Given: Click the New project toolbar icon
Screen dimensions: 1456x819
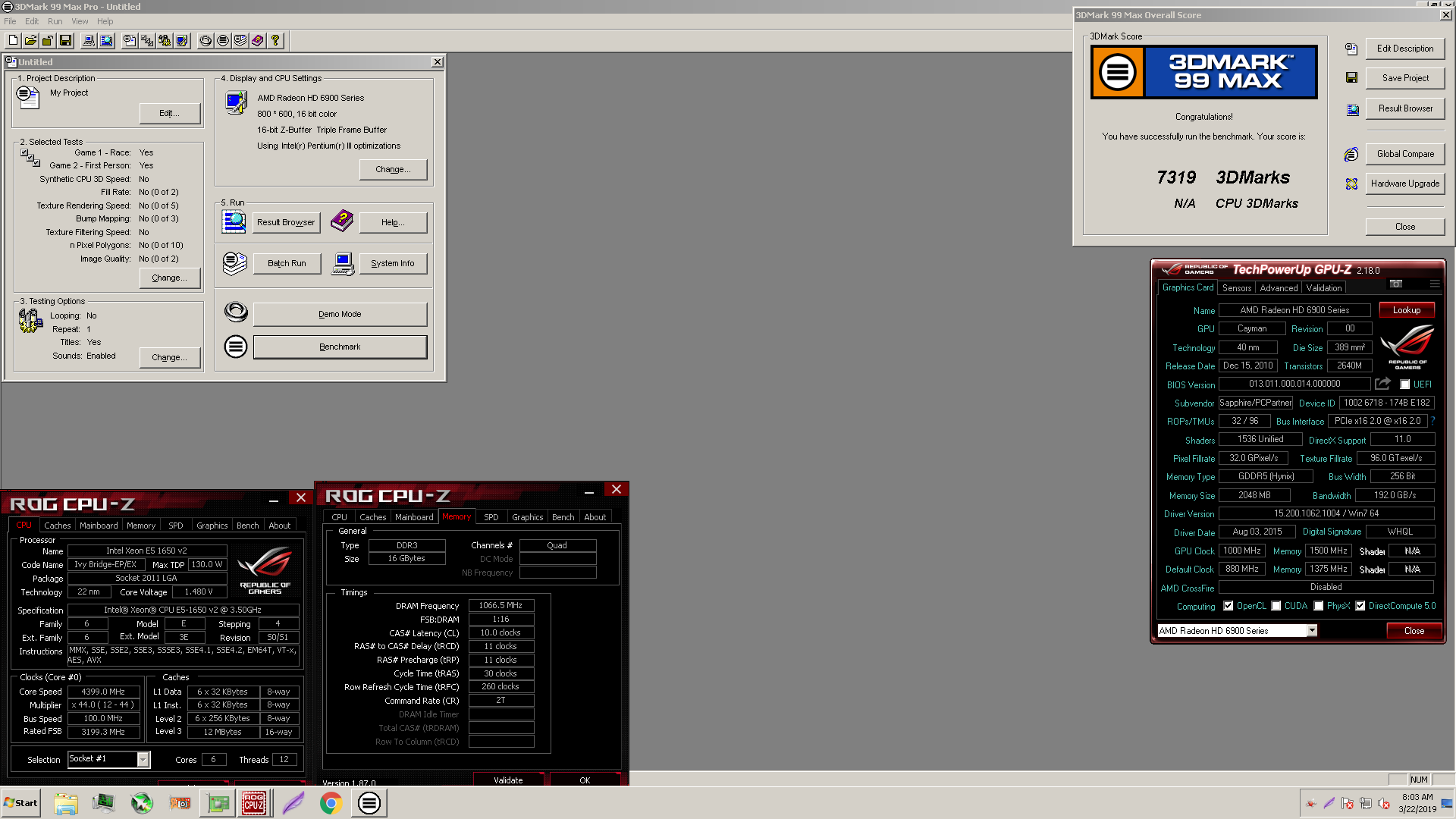Looking at the screenshot, I should click(x=14, y=41).
